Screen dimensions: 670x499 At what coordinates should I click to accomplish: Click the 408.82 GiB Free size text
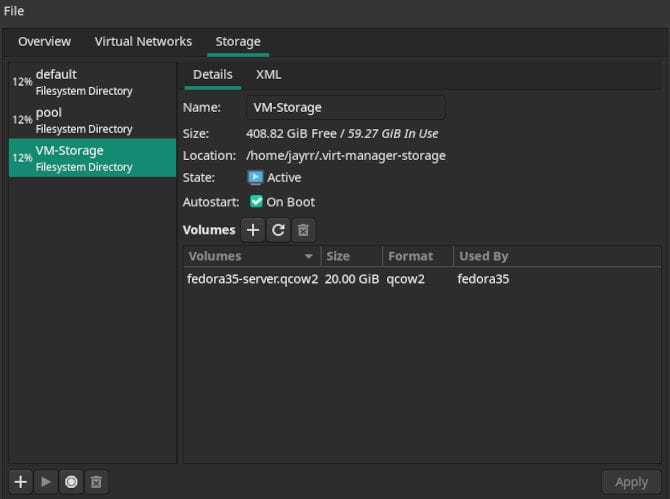coord(291,134)
